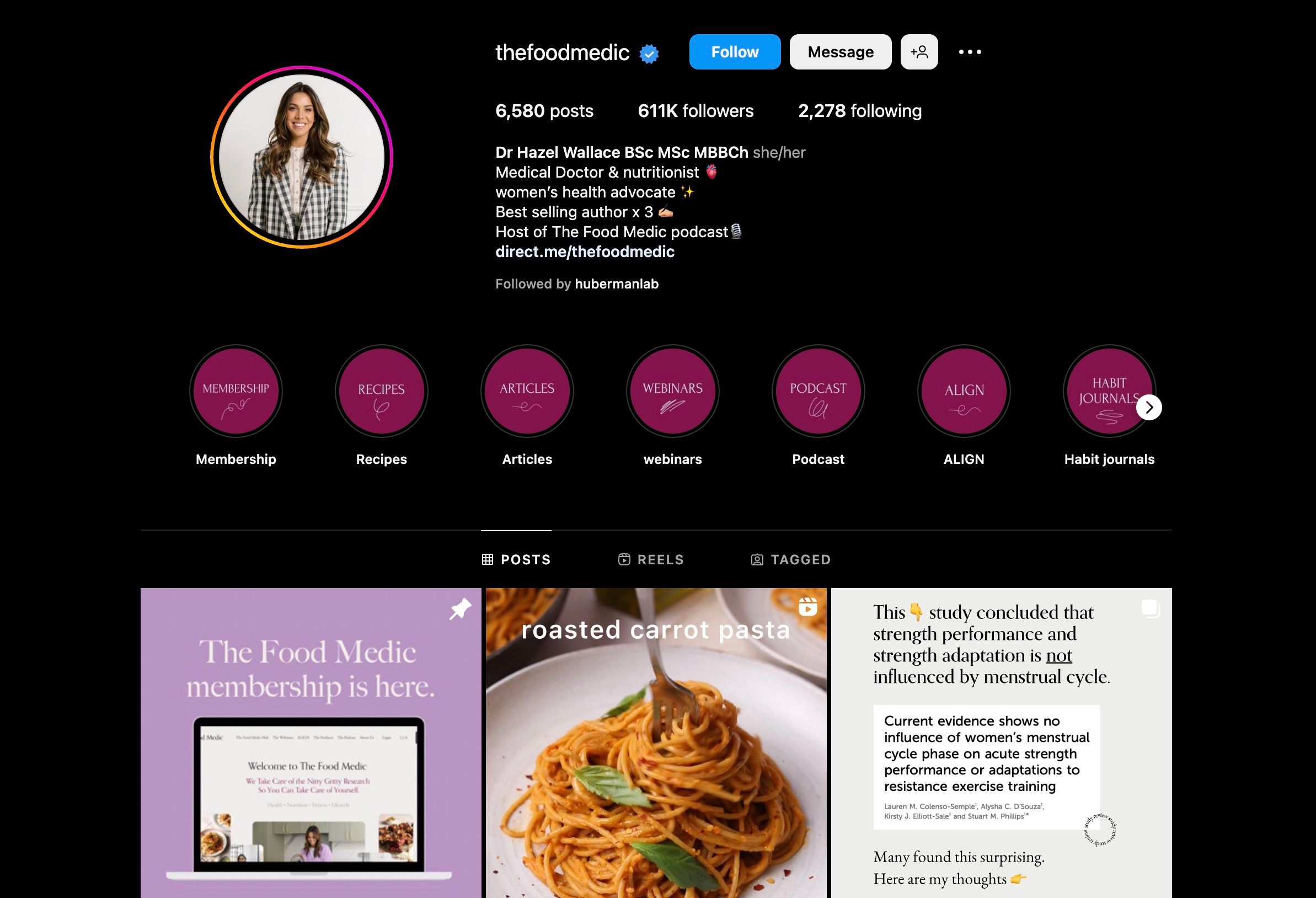Switch to the Reels tab
Image resolution: width=1316 pixels, height=898 pixels.
point(651,559)
